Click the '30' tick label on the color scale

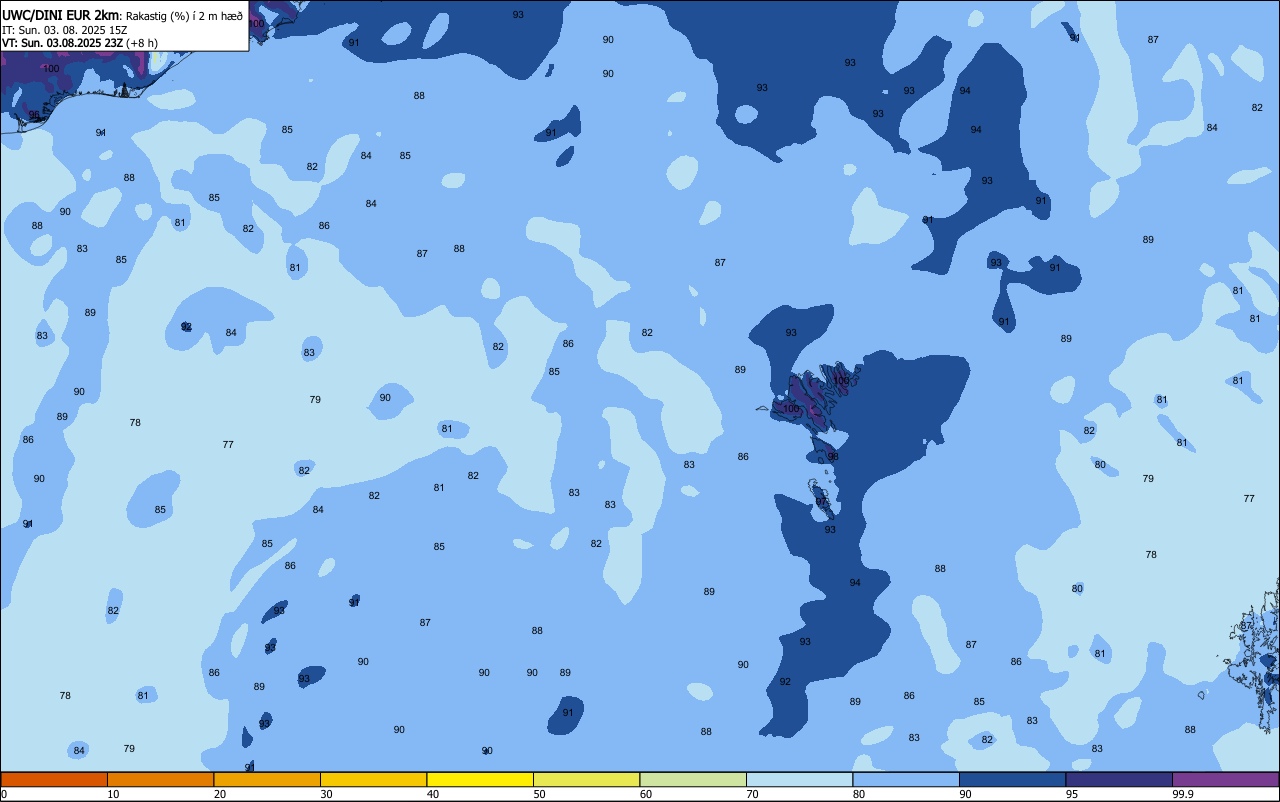(326, 794)
